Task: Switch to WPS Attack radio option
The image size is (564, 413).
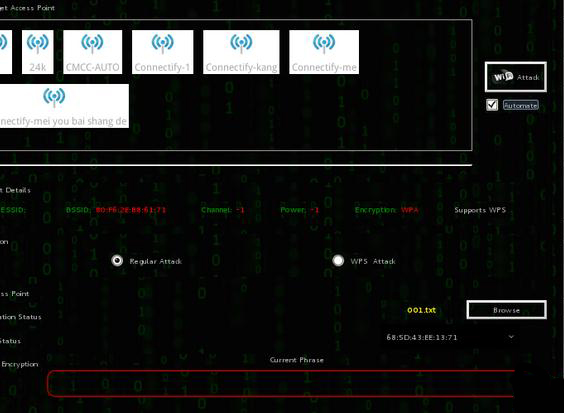Action: [x=338, y=260]
